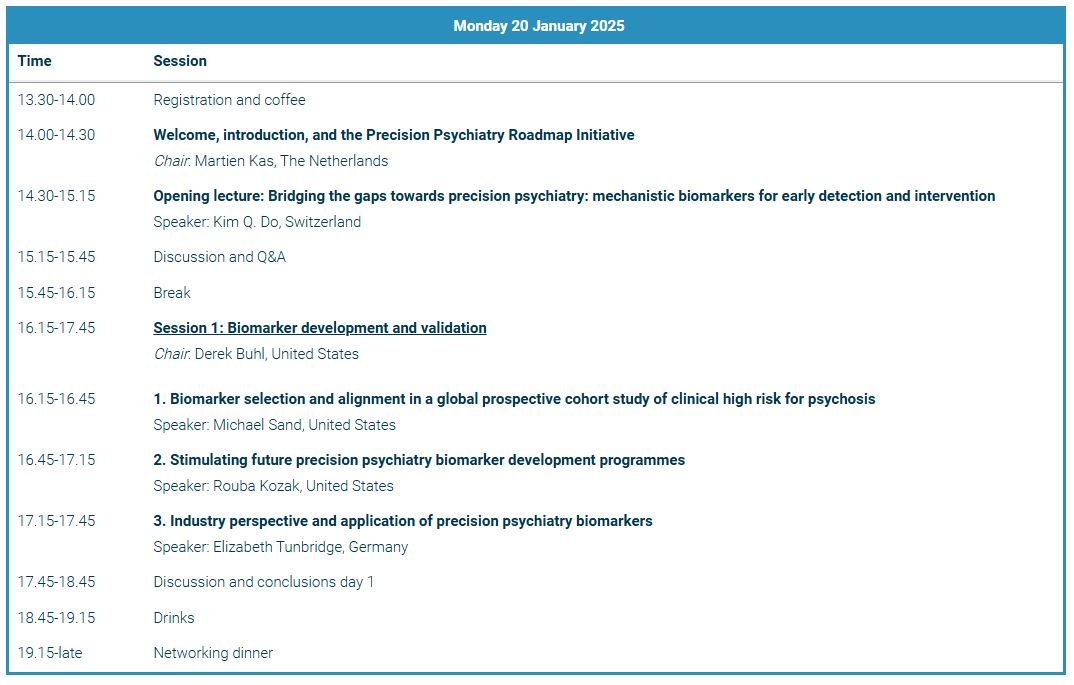This screenshot has height=685, width=1074.
Task: Select Discussion and conclusions day 1
Action: pyautogui.click(x=264, y=582)
